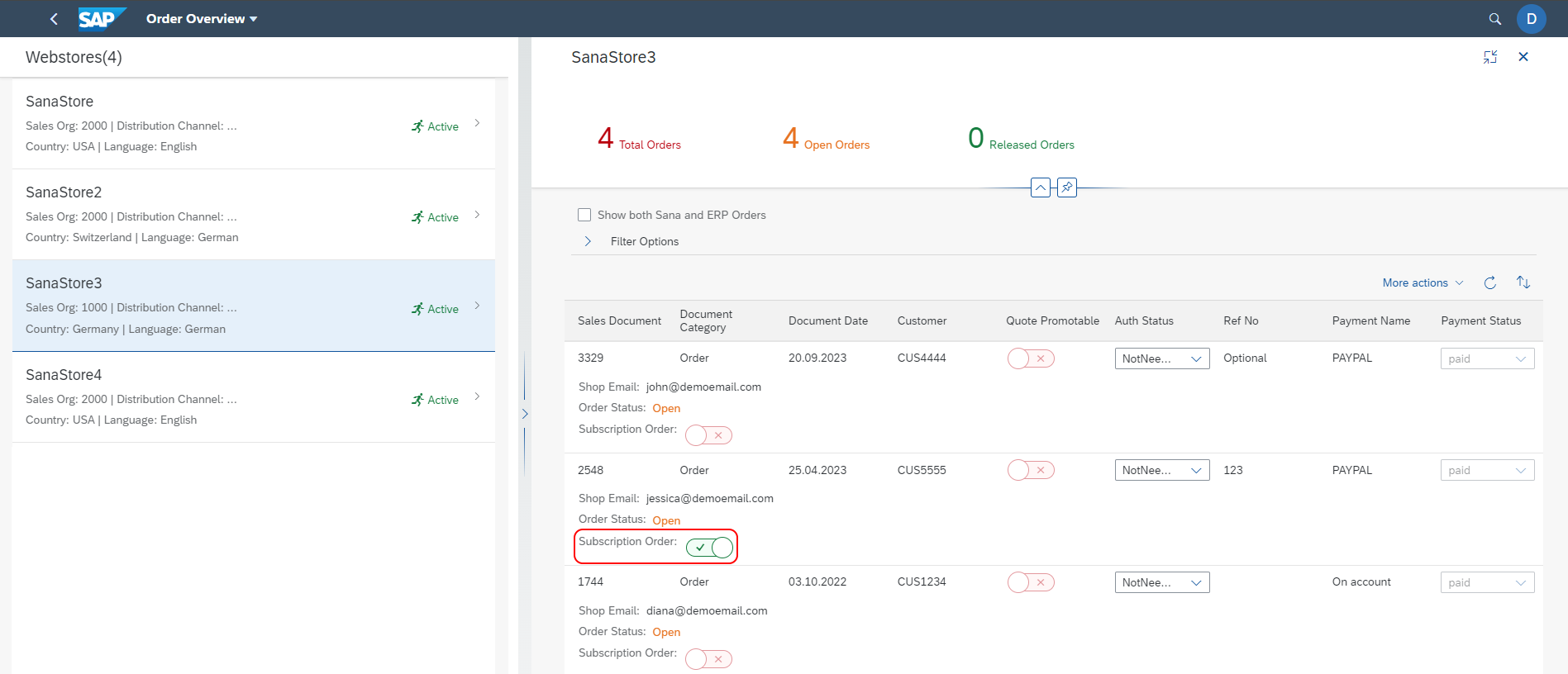Click the Released Orders count
Viewport: 1568px width, 674px height.
1021,138
